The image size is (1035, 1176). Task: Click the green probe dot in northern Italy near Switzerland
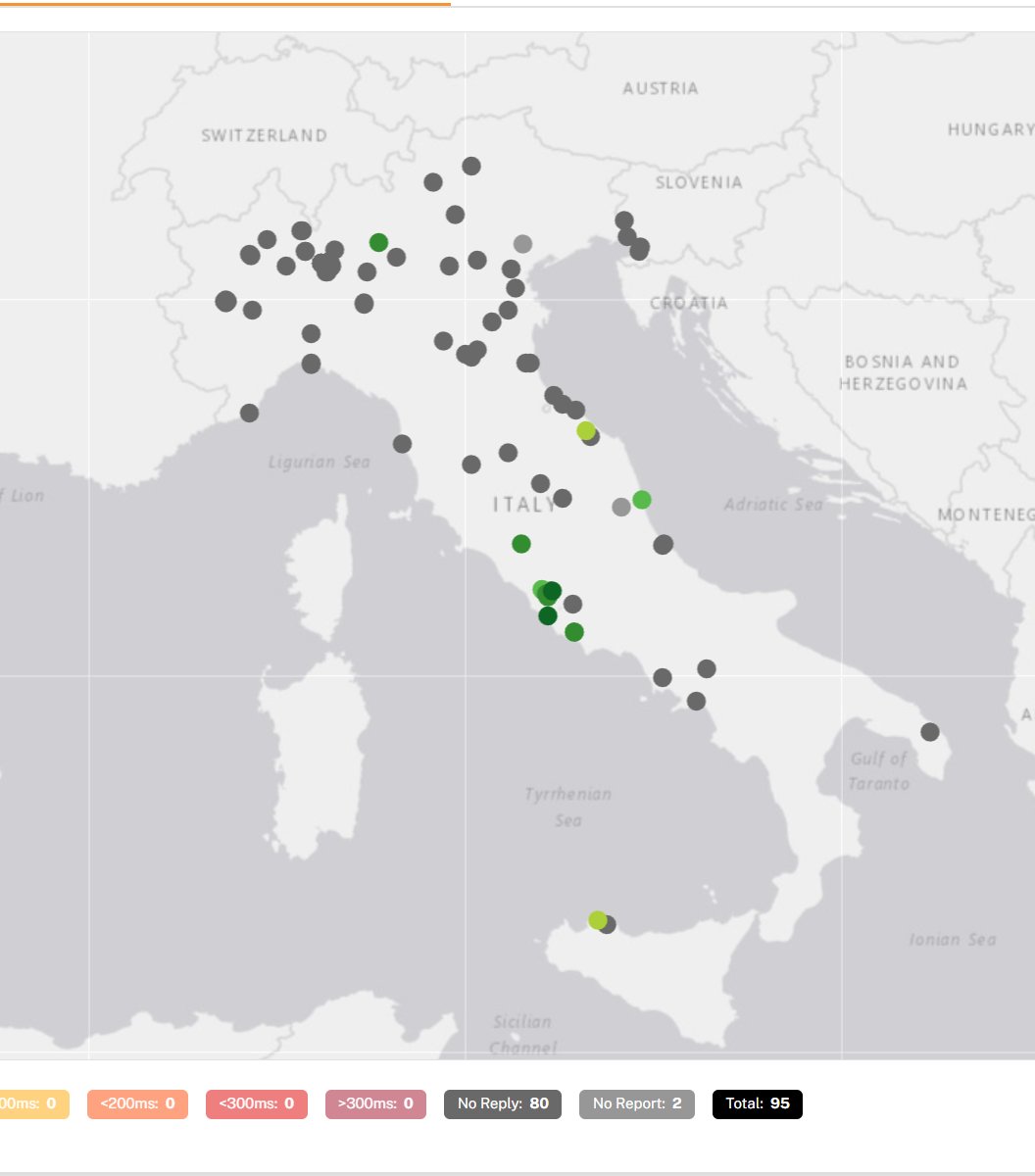[x=378, y=242]
